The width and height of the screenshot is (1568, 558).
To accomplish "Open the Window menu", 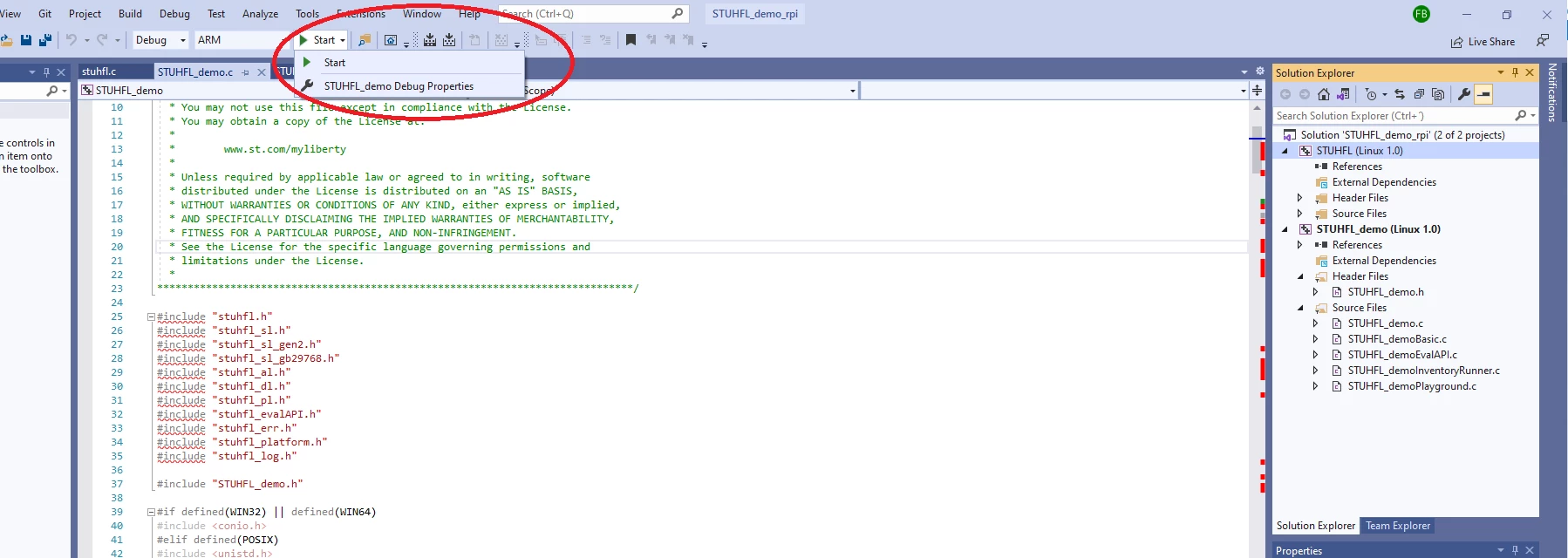I will [x=422, y=14].
